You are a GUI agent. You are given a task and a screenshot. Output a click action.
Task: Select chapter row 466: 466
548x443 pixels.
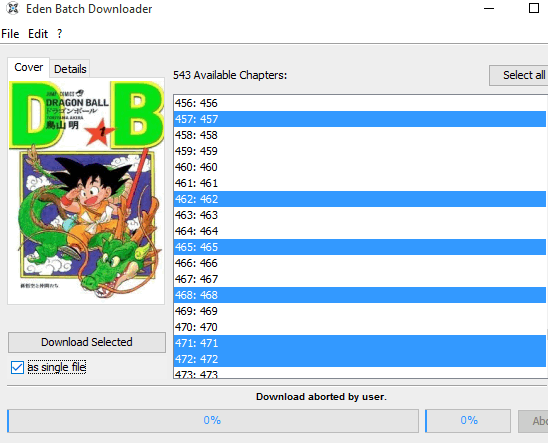(x=360, y=263)
